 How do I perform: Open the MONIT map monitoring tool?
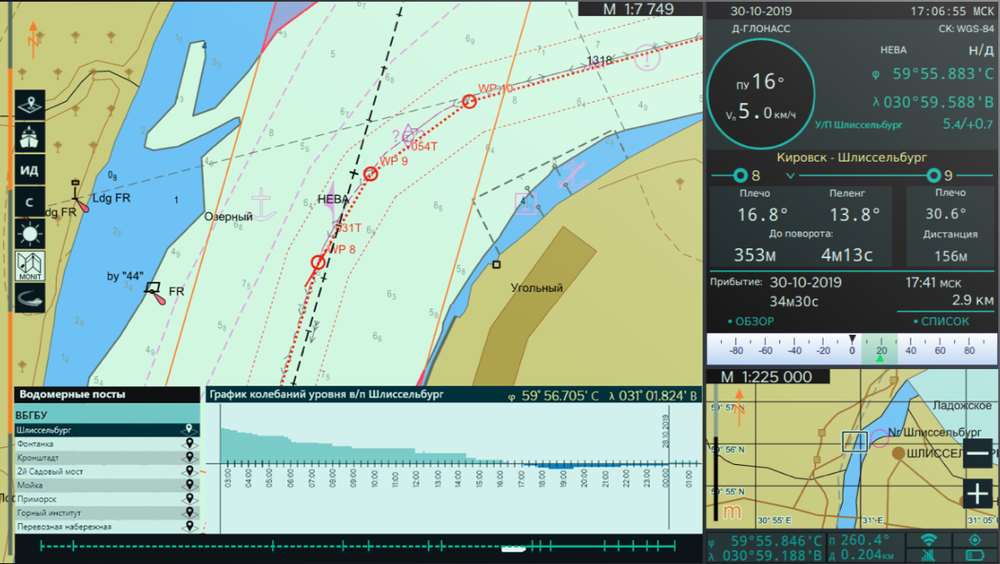(x=29, y=266)
